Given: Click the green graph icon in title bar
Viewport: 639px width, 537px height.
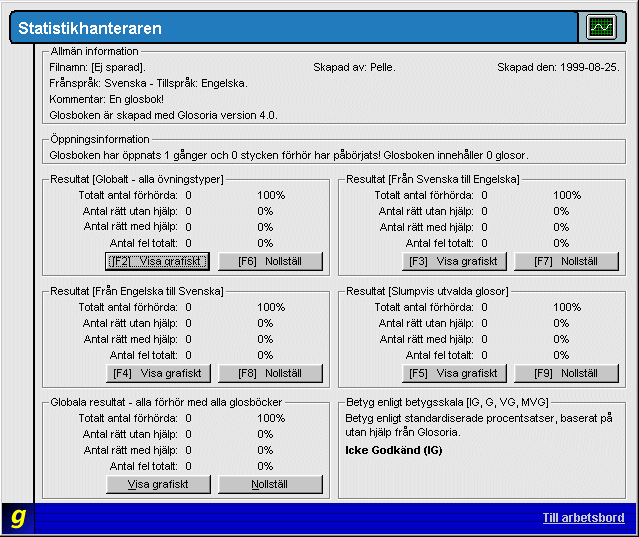Looking at the screenshot, I should (602, 27).
